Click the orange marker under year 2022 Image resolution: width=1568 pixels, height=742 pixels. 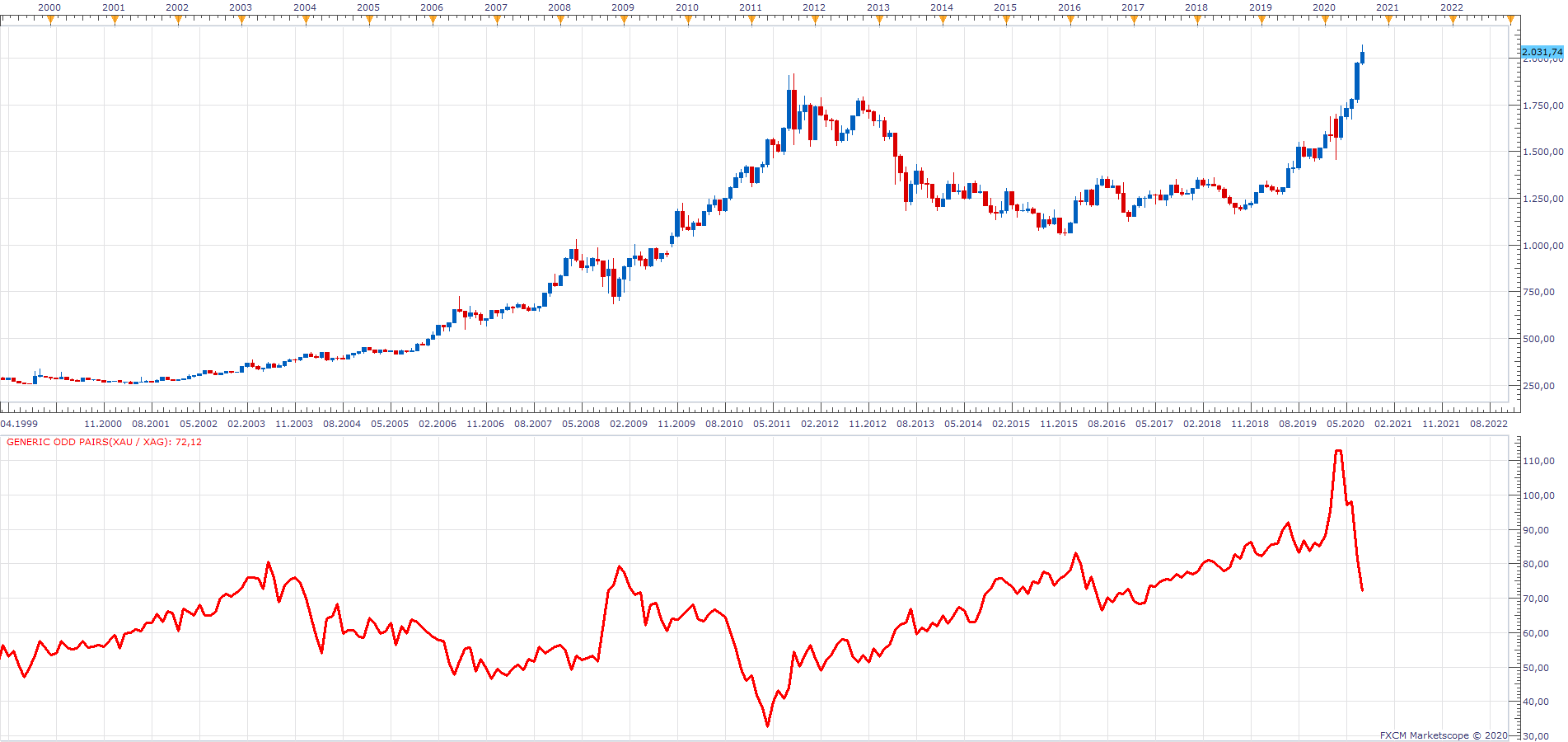click(x=1453, y=20)
